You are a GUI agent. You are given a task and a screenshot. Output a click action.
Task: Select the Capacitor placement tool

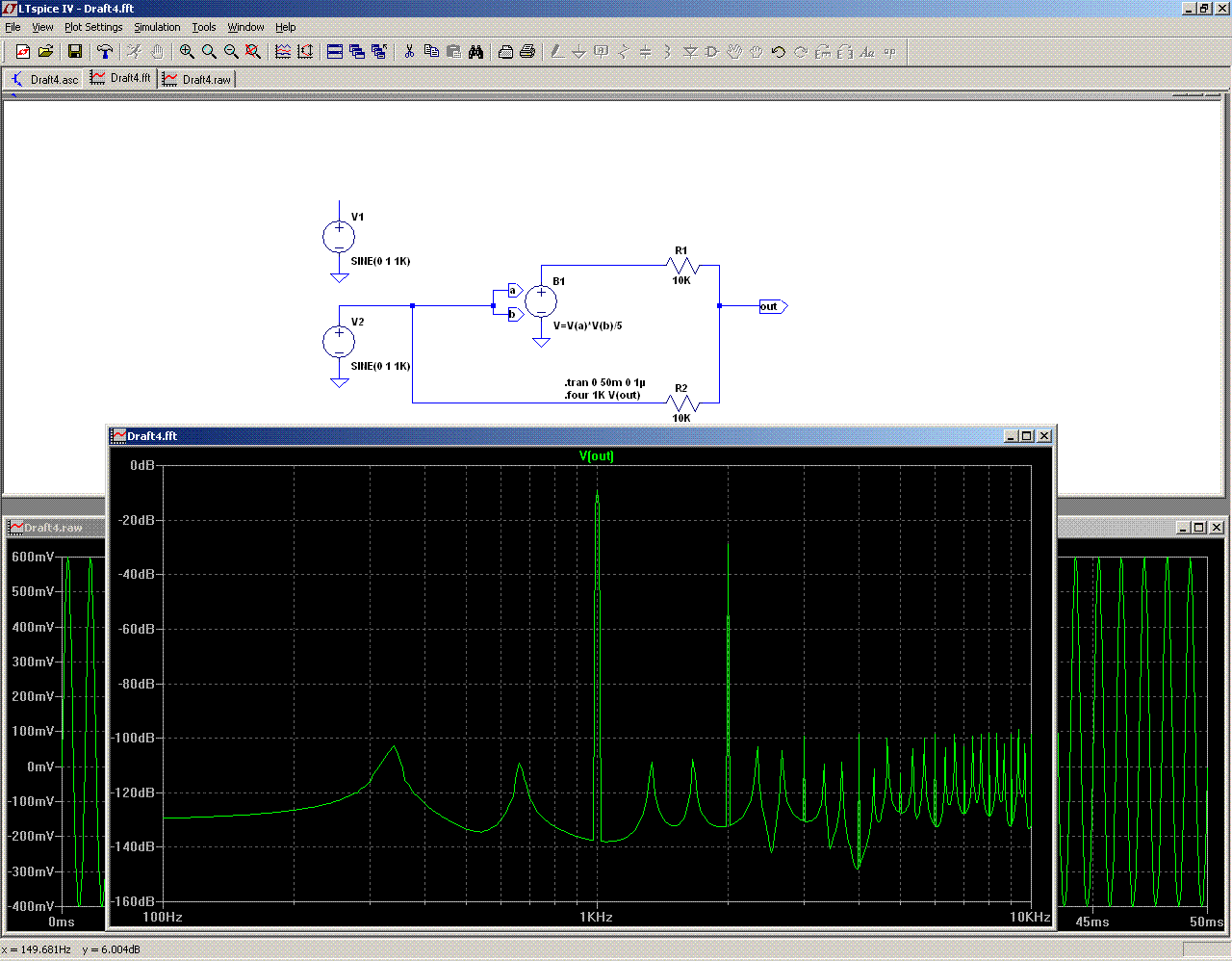[x=646, y=52]
